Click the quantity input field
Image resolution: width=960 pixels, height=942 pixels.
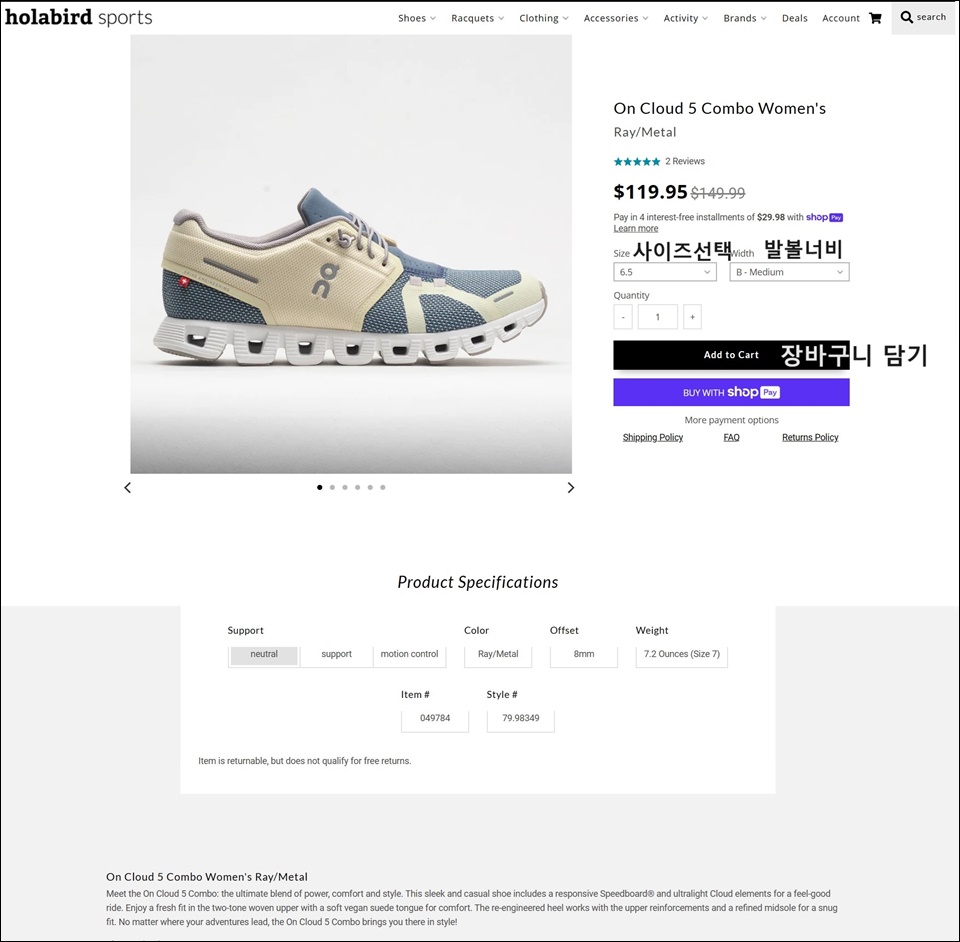point(657,317)
